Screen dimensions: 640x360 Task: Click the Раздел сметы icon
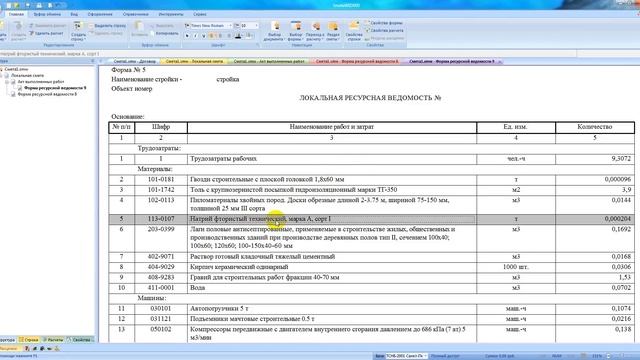(333, 31)
